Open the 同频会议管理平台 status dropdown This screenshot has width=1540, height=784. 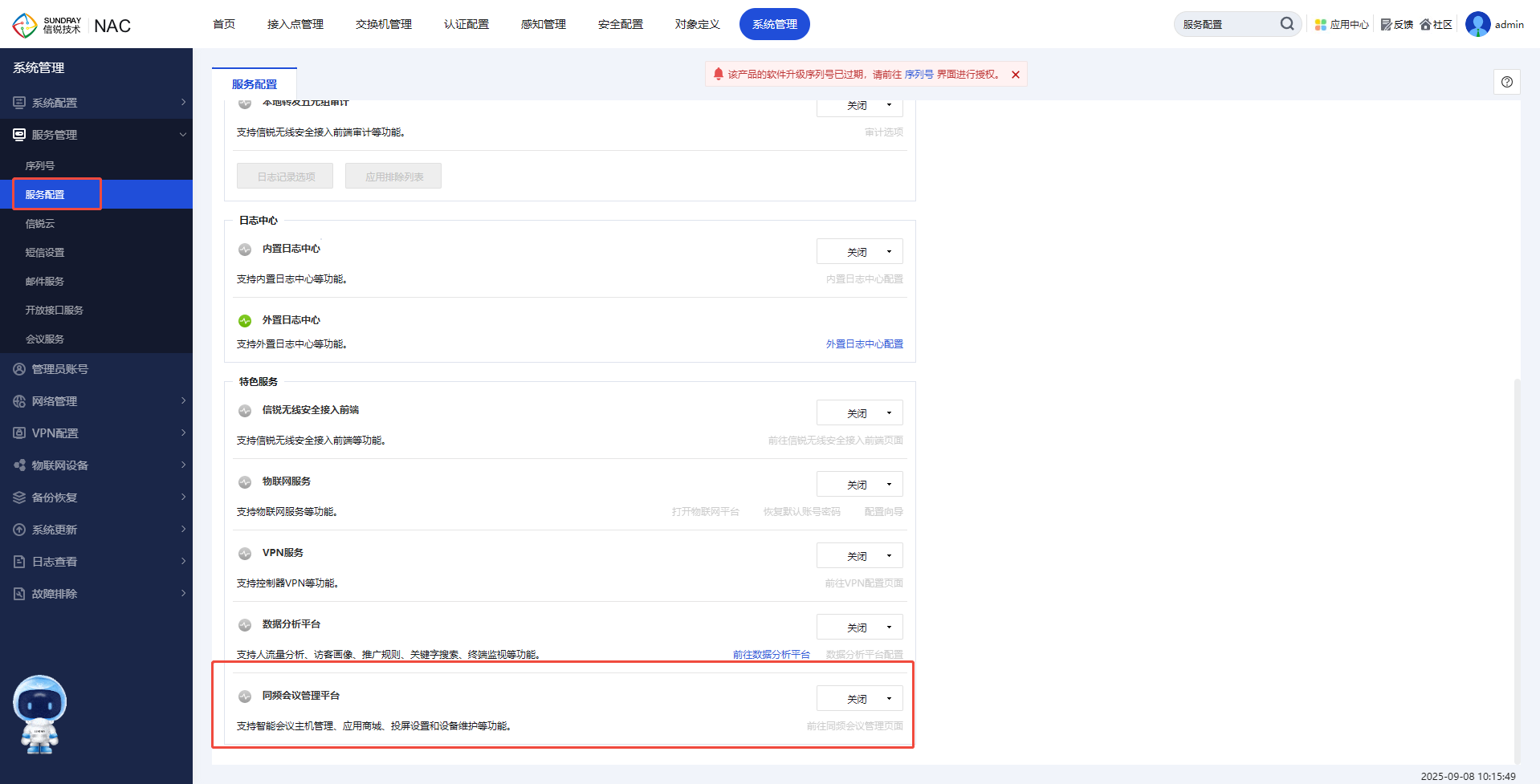point(859,699)
